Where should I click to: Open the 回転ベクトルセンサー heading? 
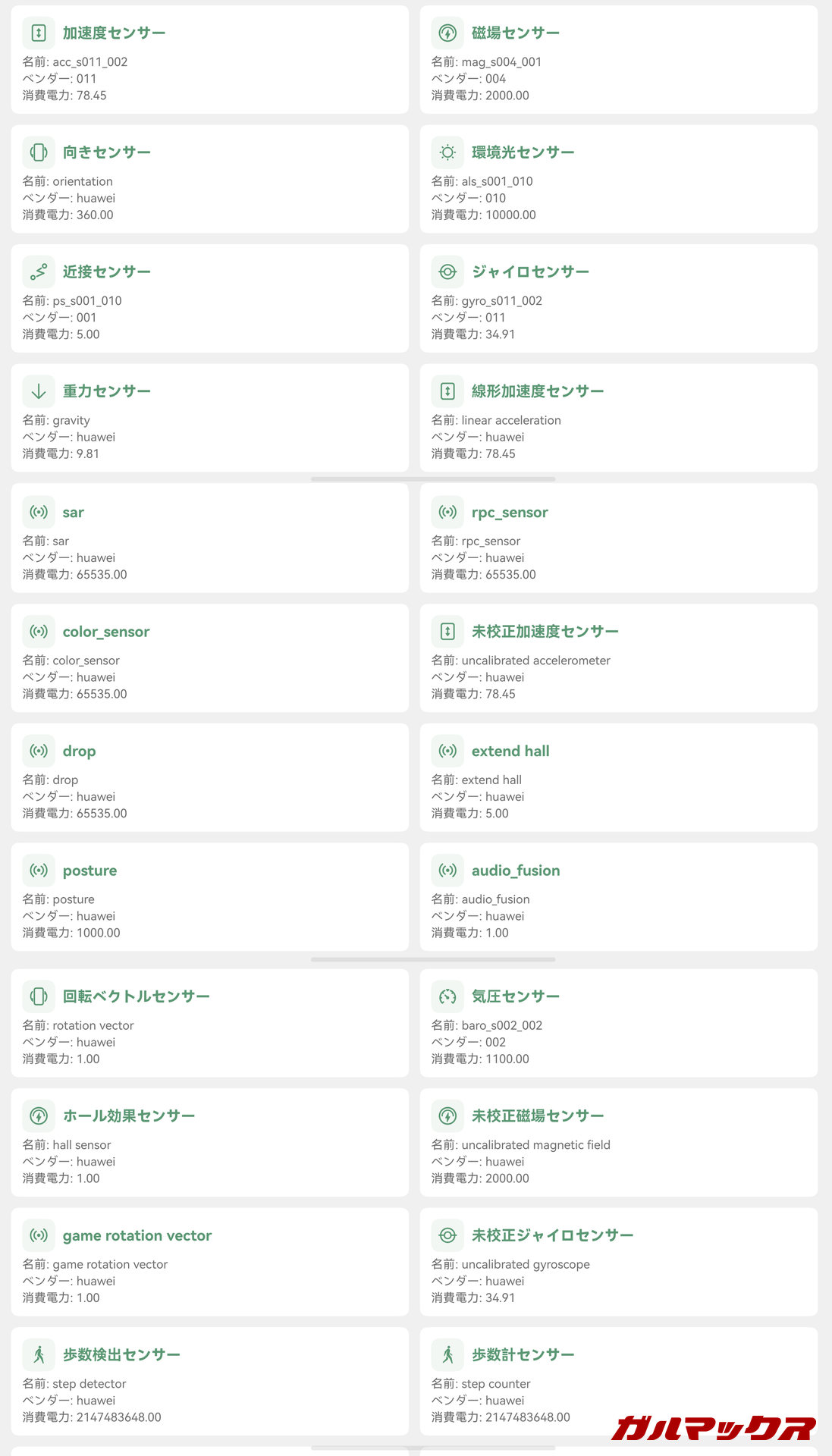(x=137, y=996)
